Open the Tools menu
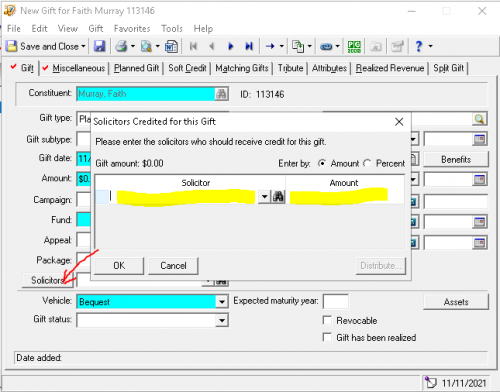 (x=172, y=29)
